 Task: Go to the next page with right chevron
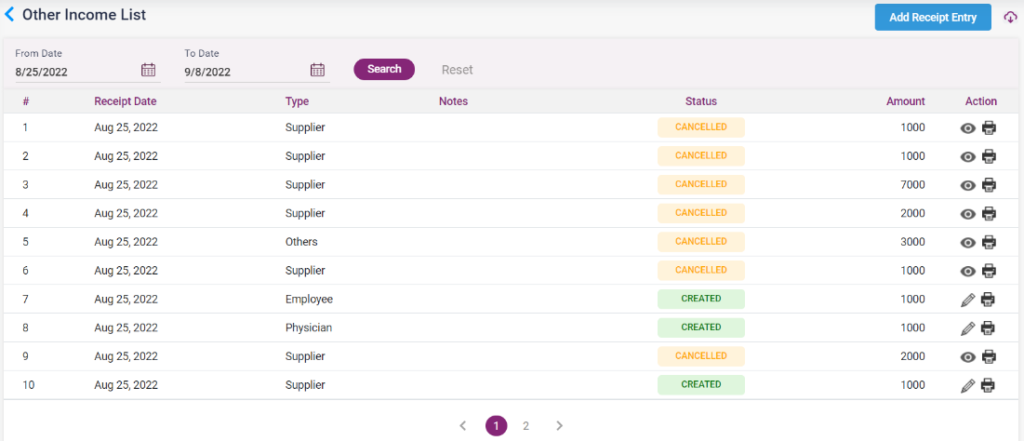[x=559, y=426]
